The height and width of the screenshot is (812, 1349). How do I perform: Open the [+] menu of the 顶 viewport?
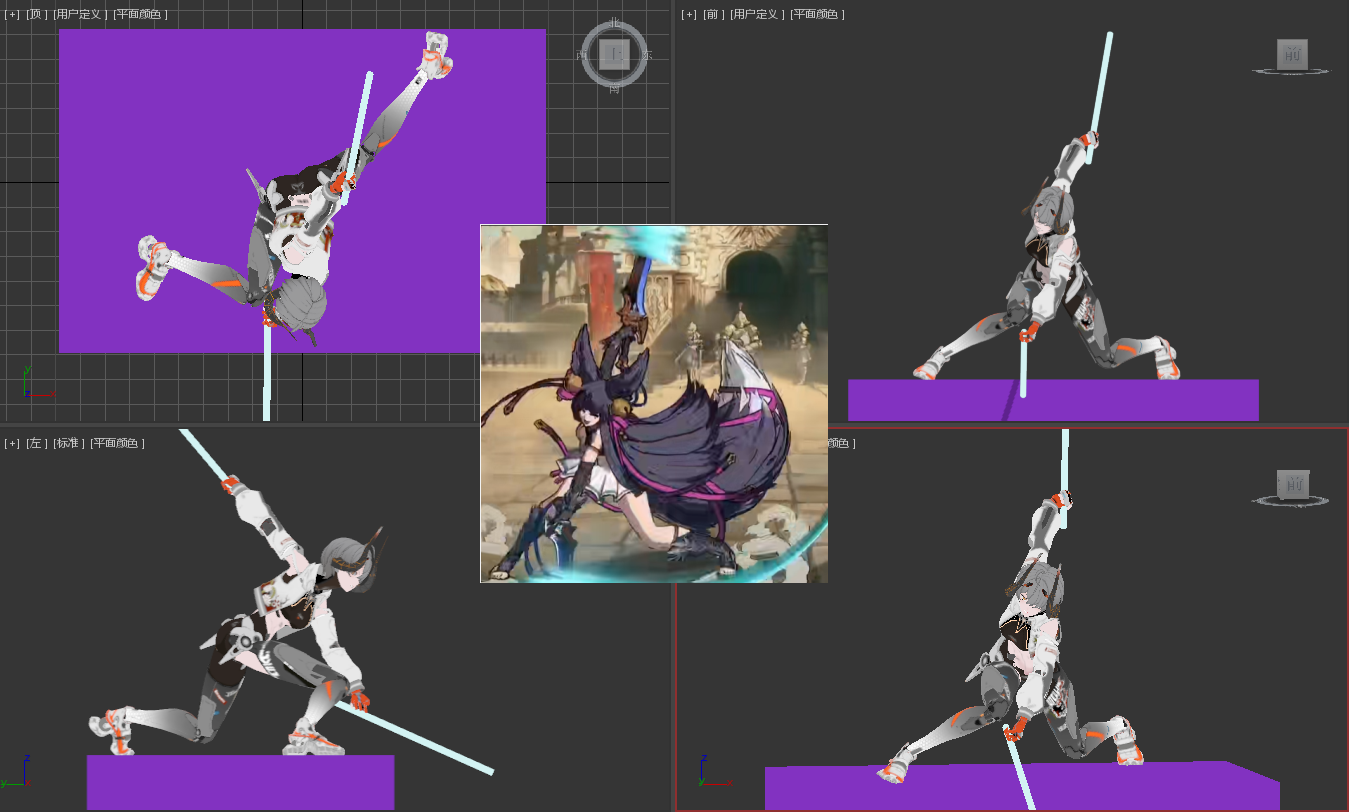pyautogui.click(x=12, y=14)
